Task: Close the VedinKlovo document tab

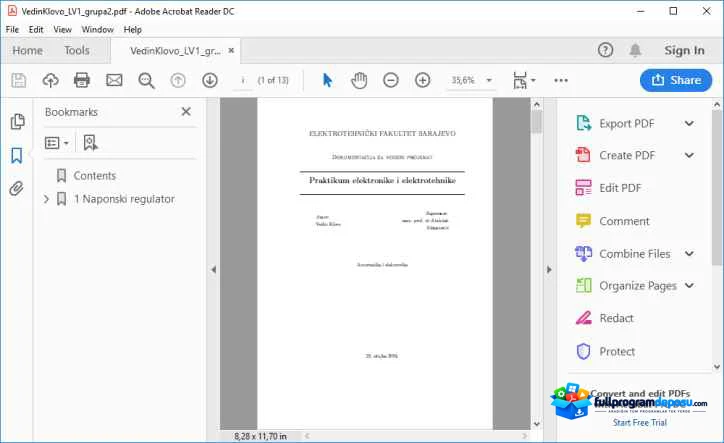Action: coord(231,50)
